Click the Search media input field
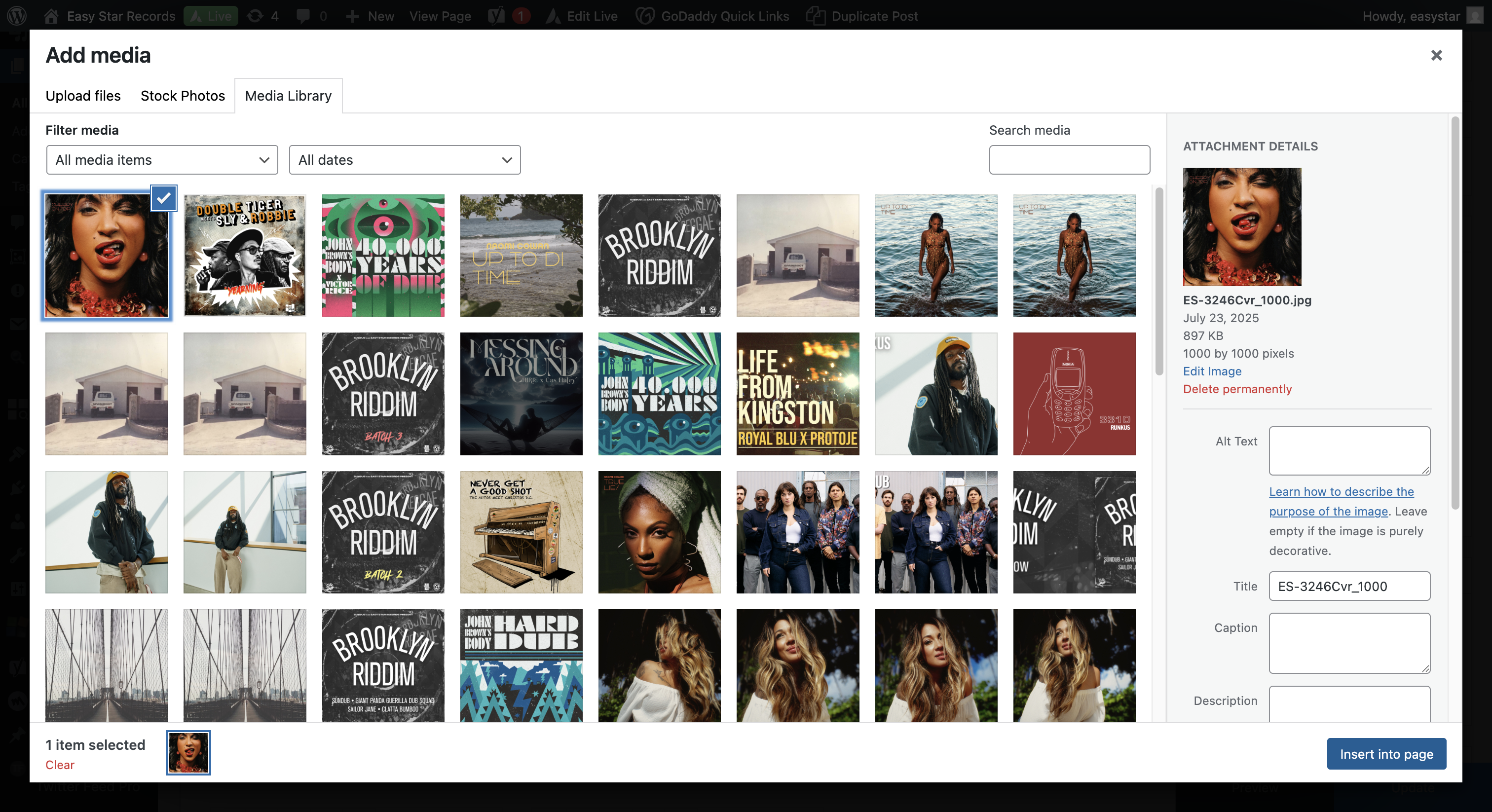 pos(1069,160)
